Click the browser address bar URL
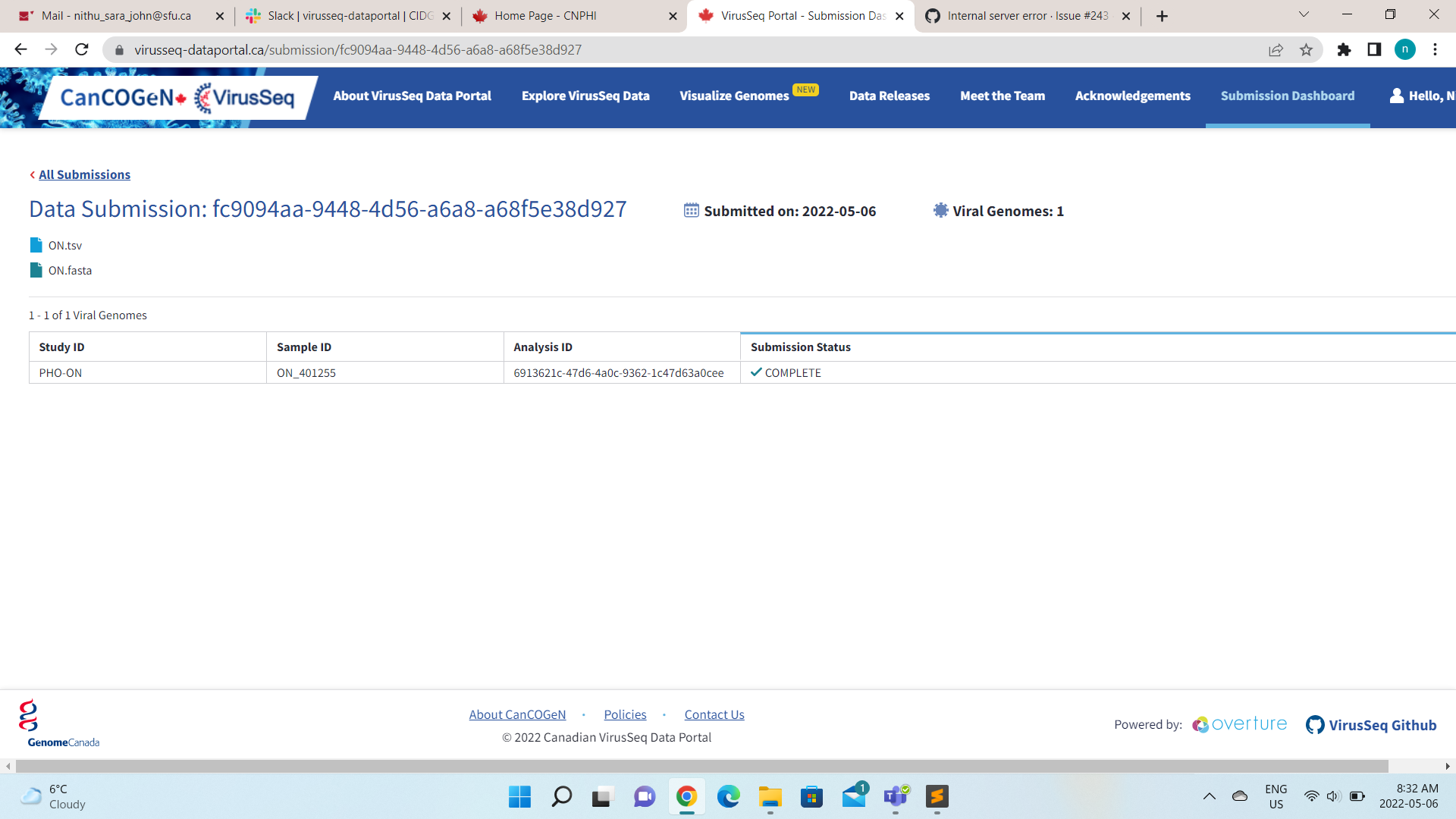1456x819 pixels. point(358,49)
